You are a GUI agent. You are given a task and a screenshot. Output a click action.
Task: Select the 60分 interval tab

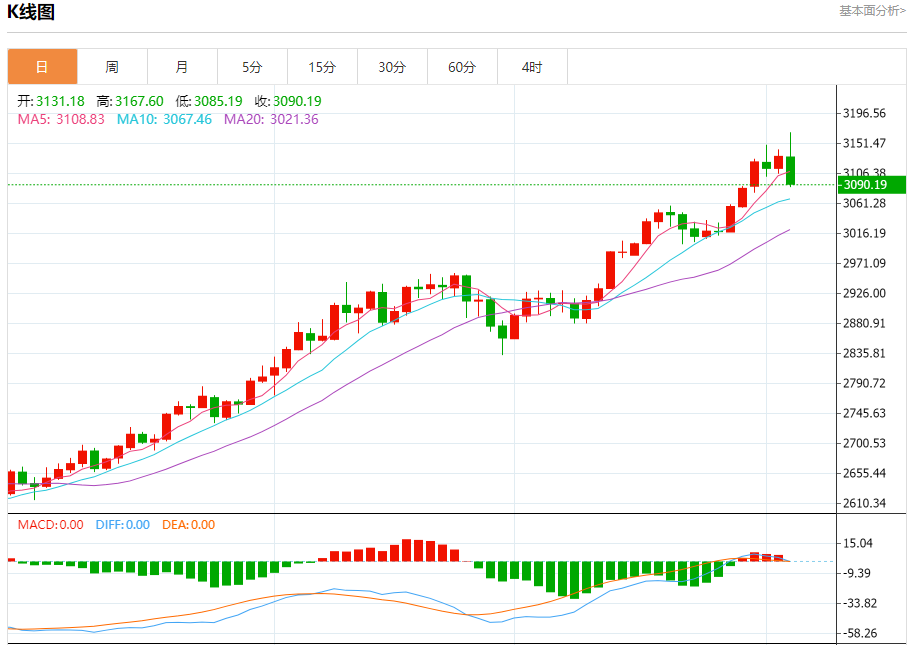(462, 67)
